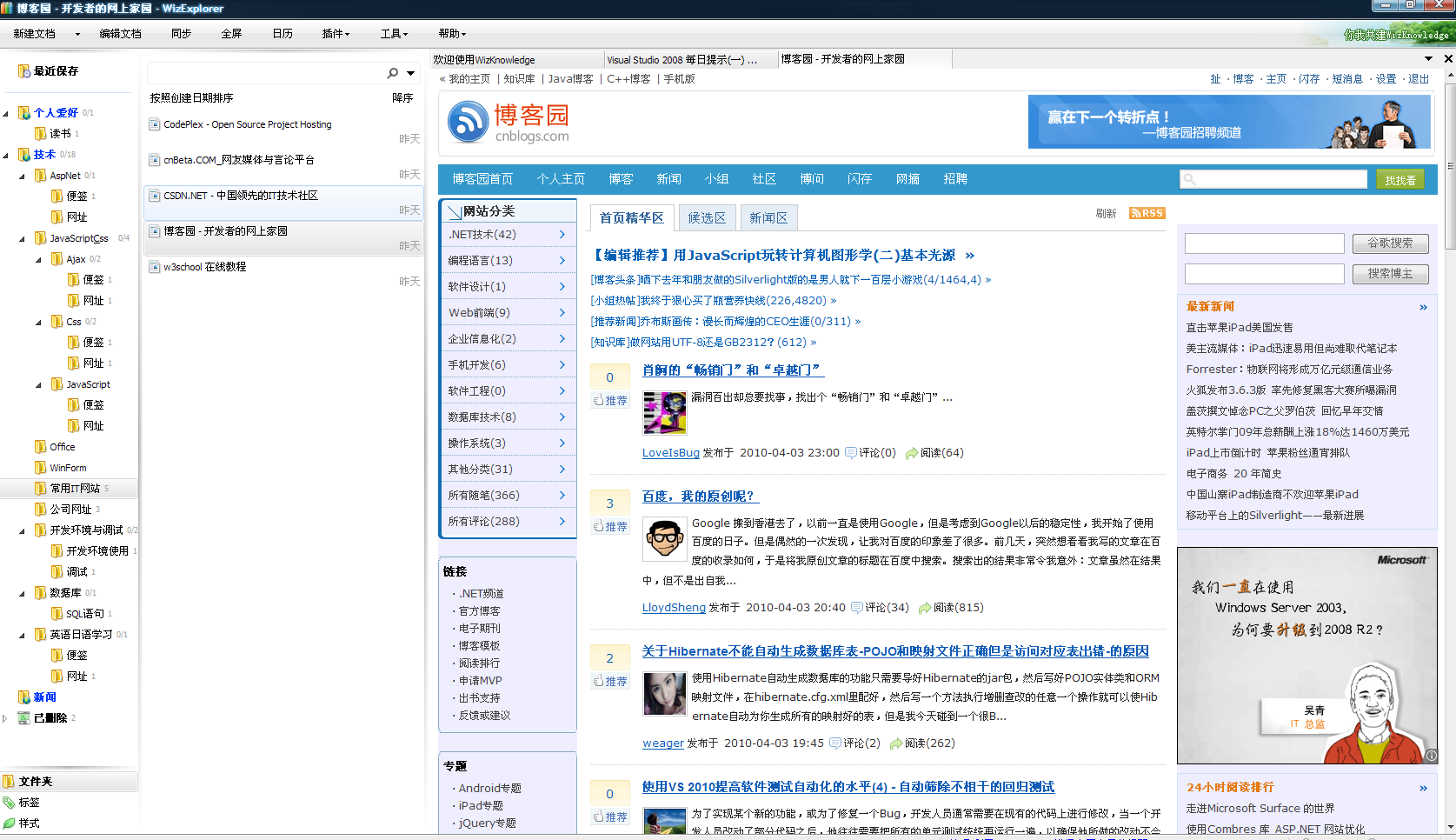Screen dimensions: 1456x840
Task: Collapse the 技术 folder tree node
Action: point(7,155)
